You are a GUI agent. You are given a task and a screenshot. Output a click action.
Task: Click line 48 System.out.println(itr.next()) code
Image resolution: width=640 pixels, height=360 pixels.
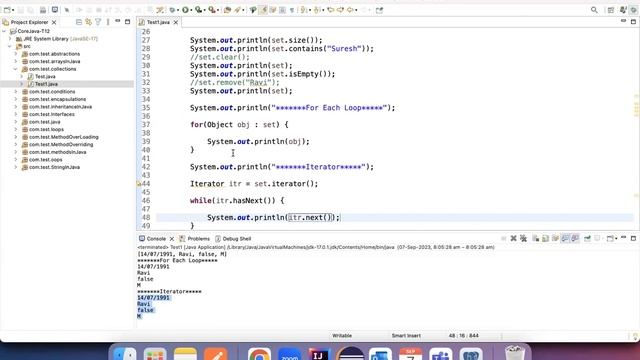[273, 218]
